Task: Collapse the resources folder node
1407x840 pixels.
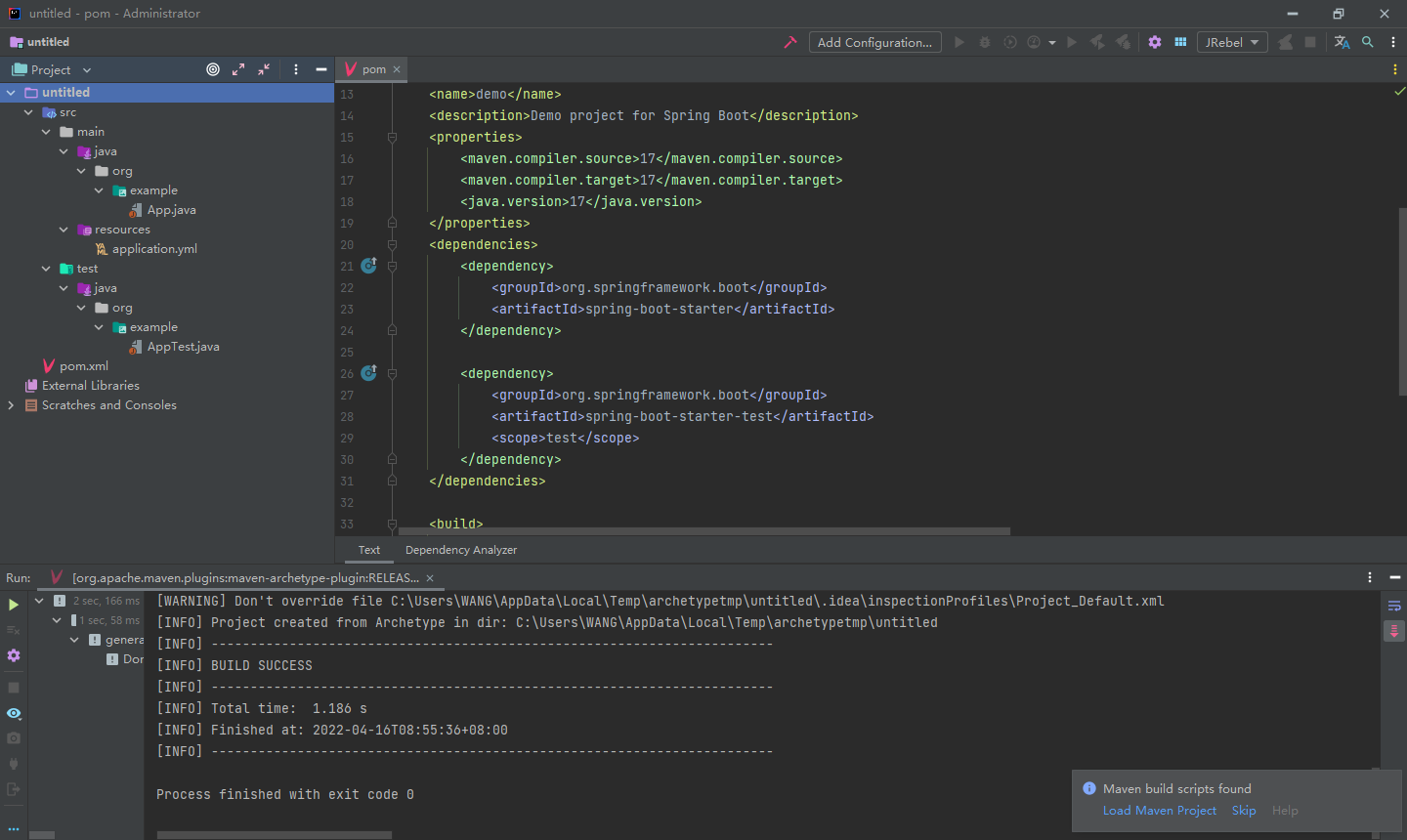Action: click(64, 230)
